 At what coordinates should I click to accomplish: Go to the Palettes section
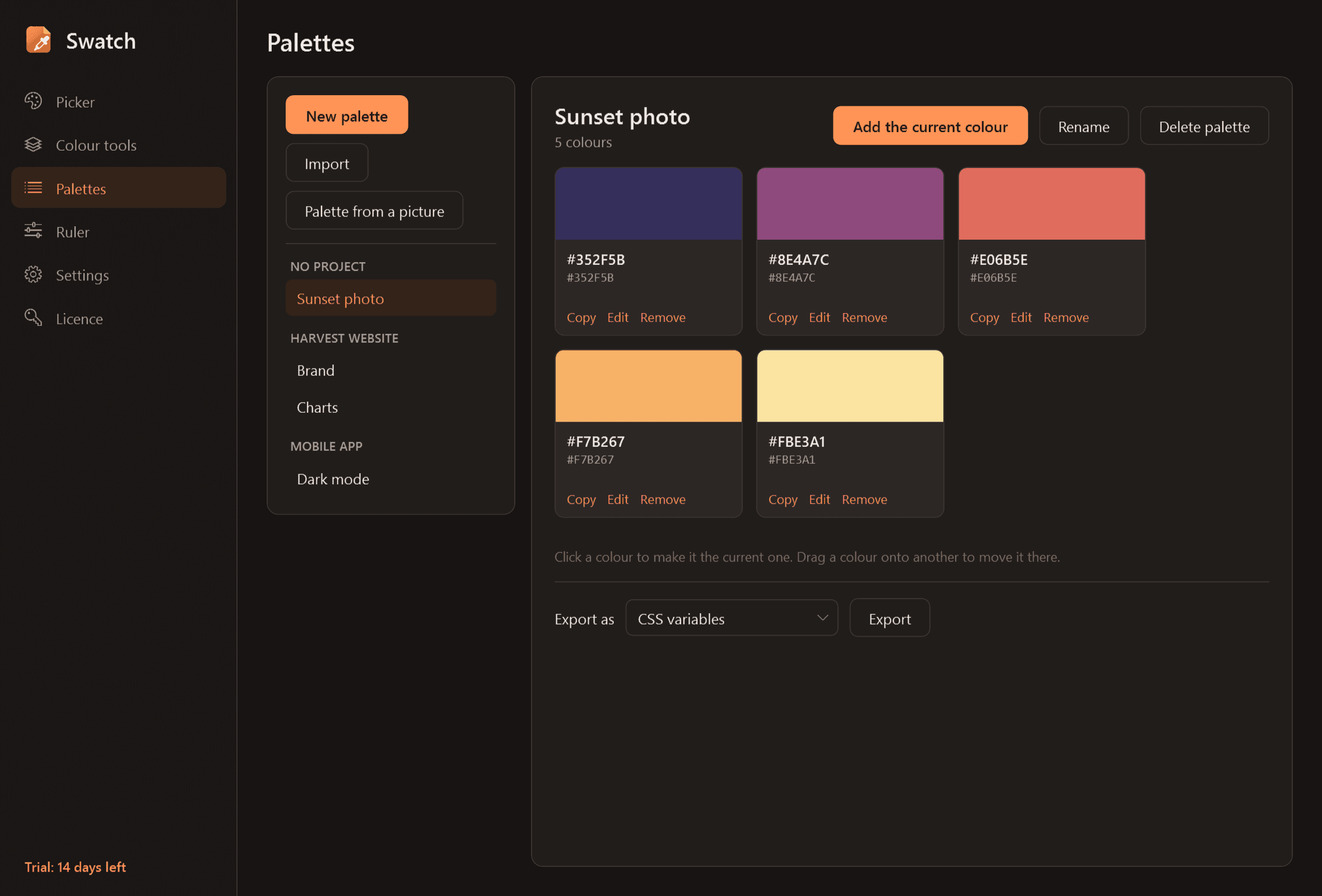(118, 188)
